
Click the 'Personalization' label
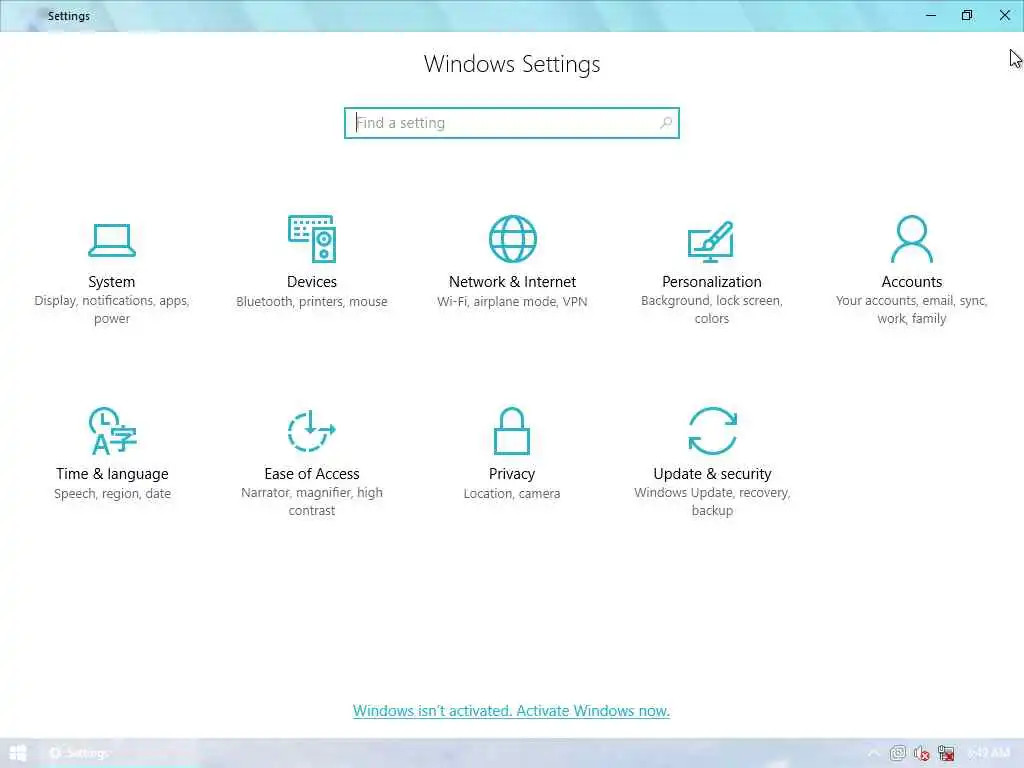coord(712,281)
